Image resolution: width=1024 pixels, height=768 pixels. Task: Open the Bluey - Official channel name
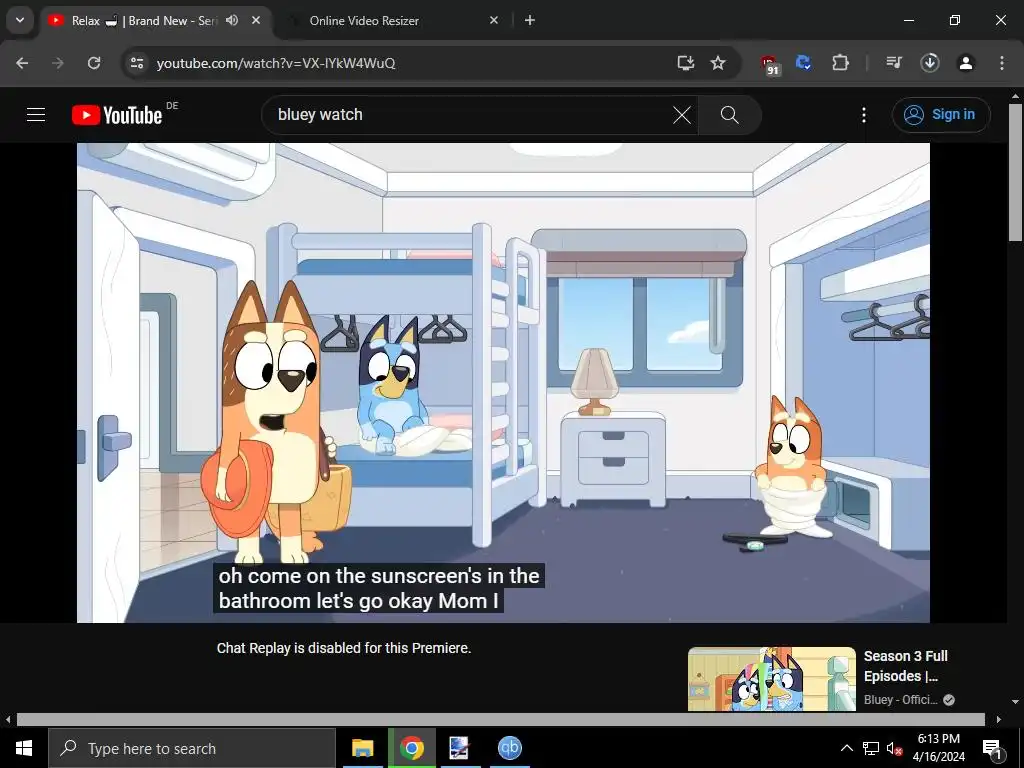[901, 699]
